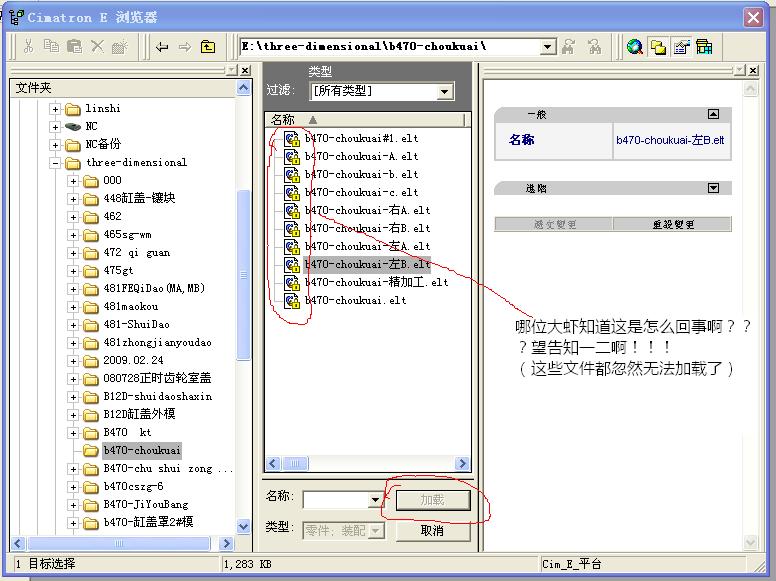Select the 481-ShuiDao folder

pyautogui.click(x=137, y=325)
